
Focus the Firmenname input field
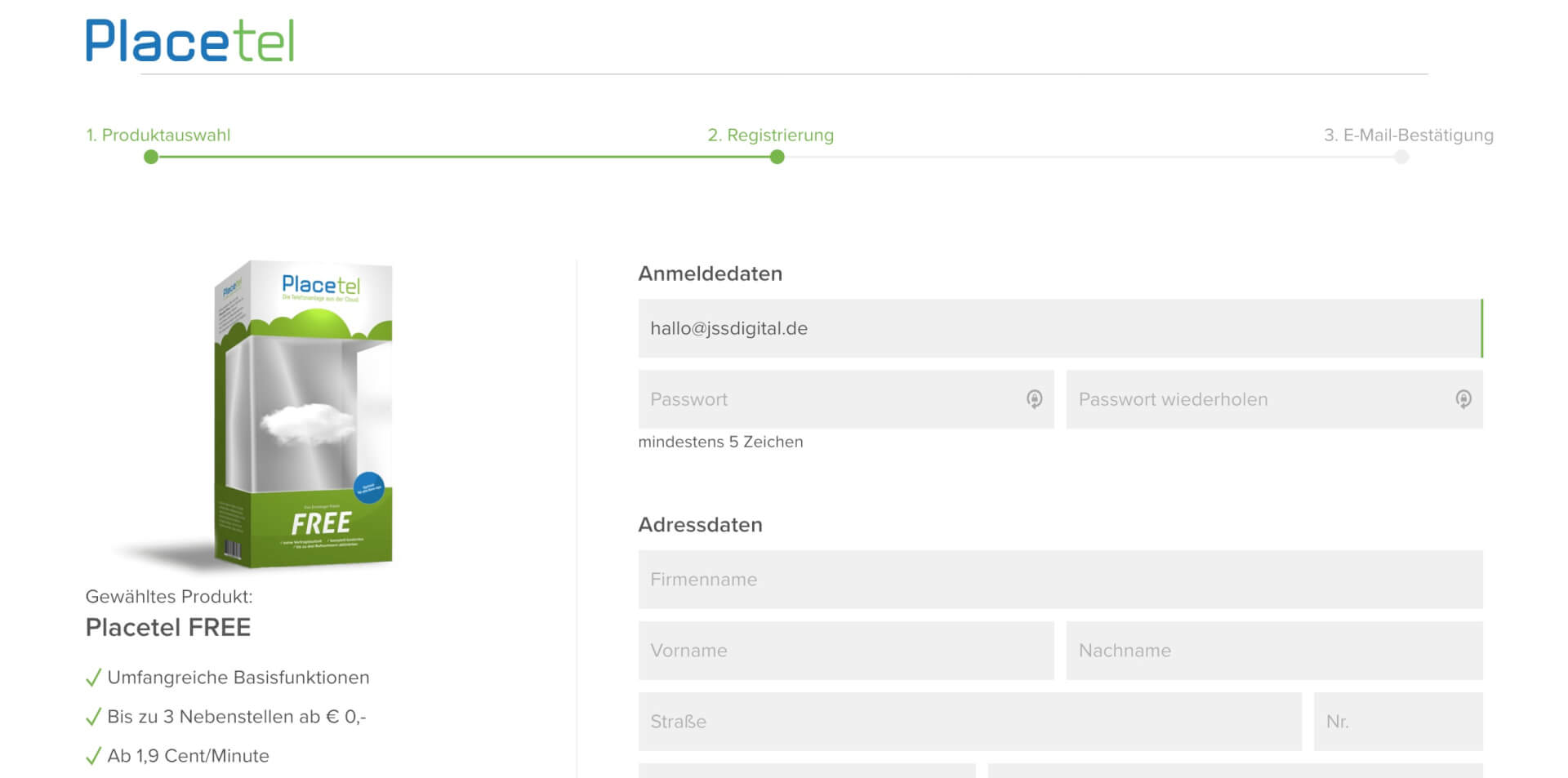click(x=1060, y=580)
